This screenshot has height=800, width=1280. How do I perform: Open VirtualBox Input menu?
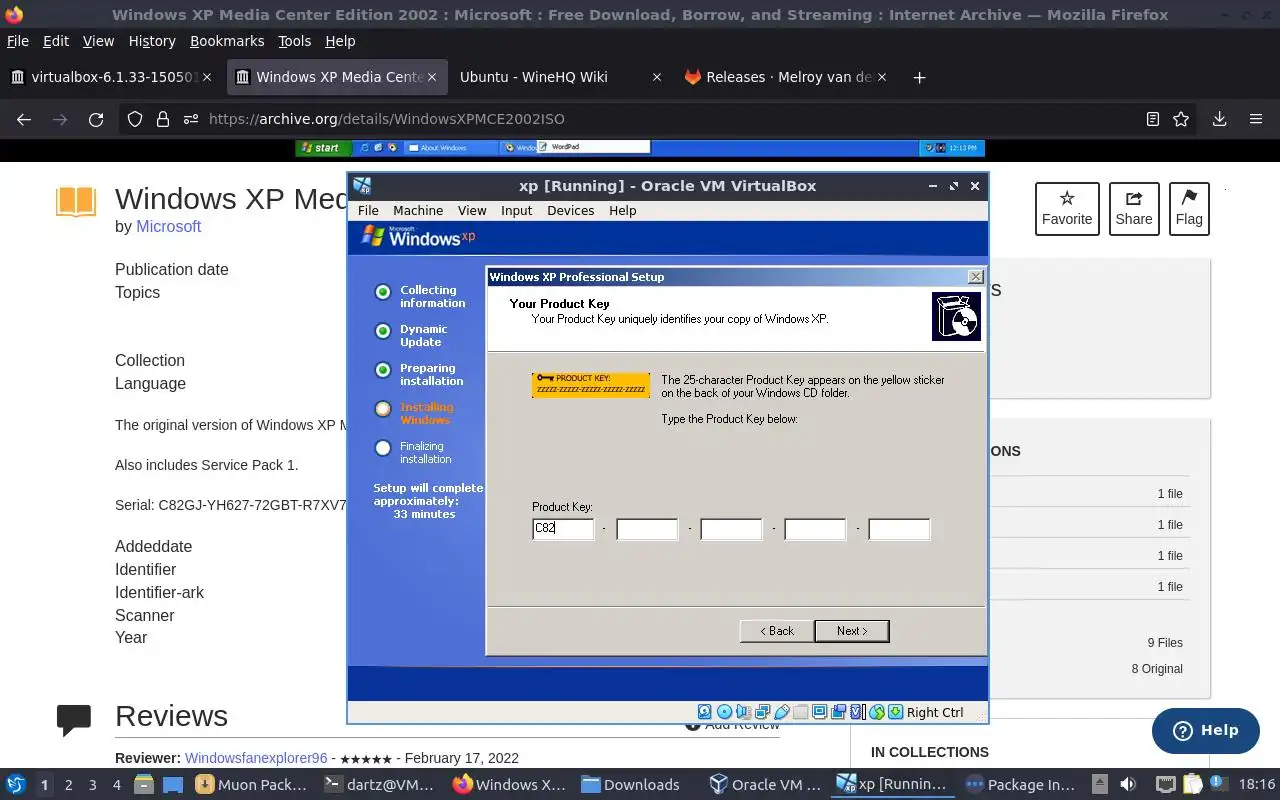pyautogui.click(x=516, y=210)
